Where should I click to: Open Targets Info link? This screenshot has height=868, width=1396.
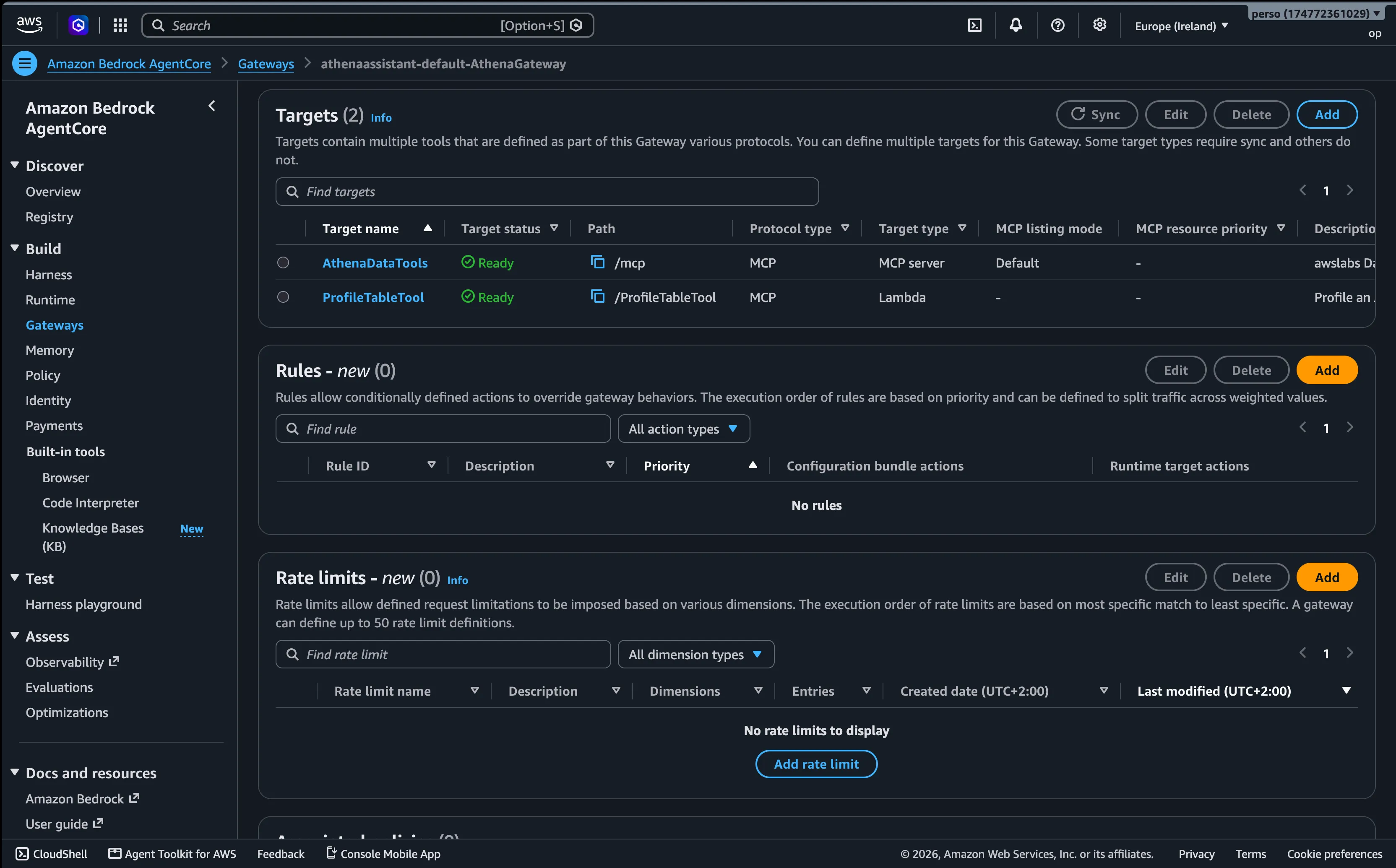point(381,118)
